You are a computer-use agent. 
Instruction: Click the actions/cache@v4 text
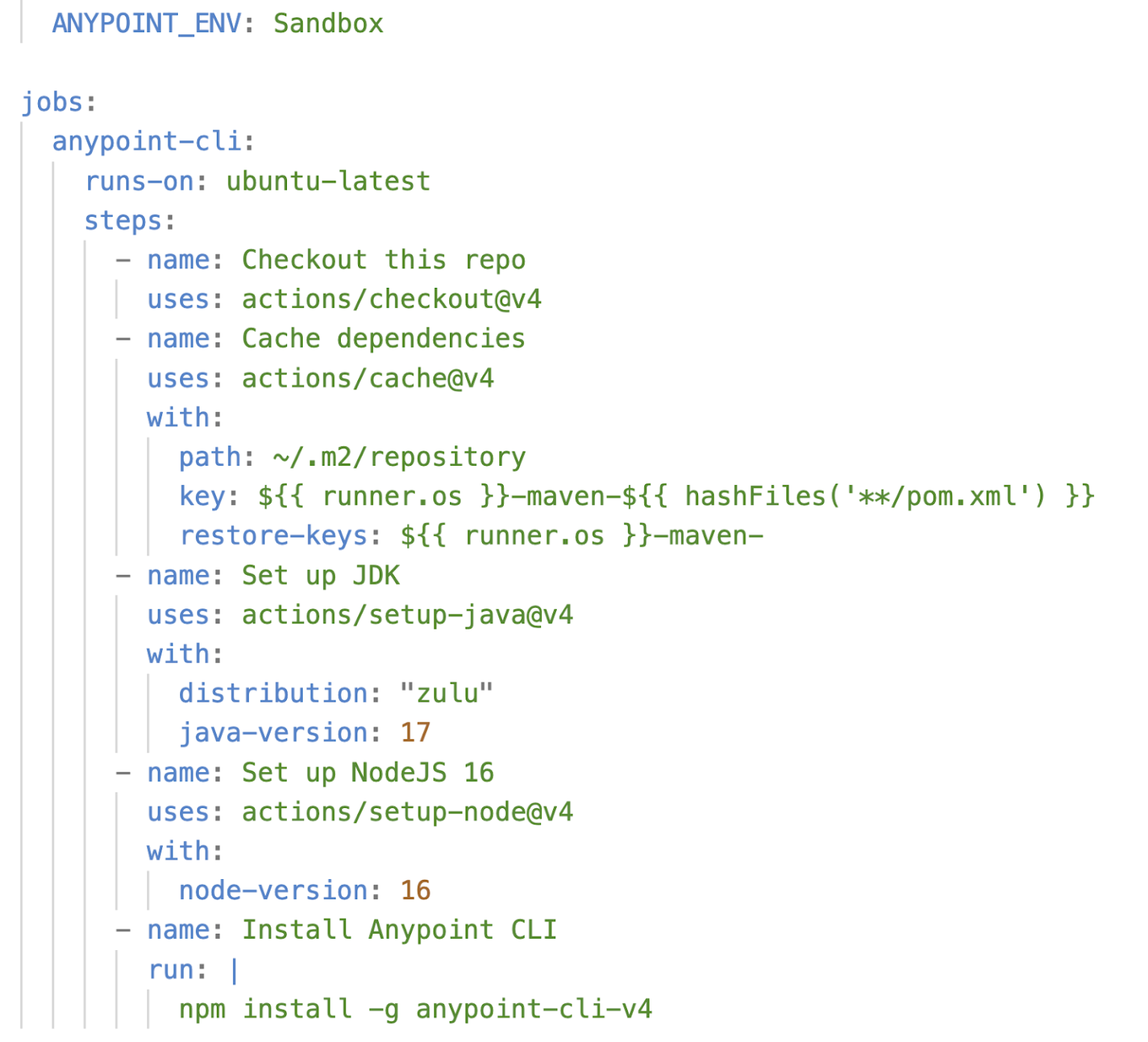[368, 379]
